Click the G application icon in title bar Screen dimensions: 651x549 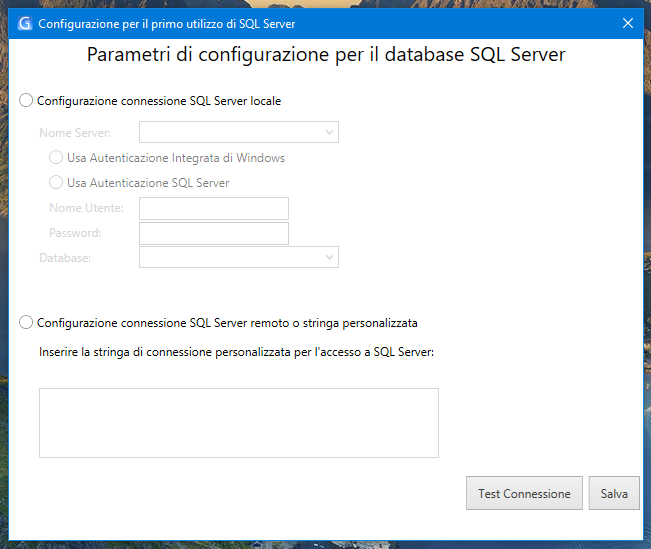tap(25, 24)
